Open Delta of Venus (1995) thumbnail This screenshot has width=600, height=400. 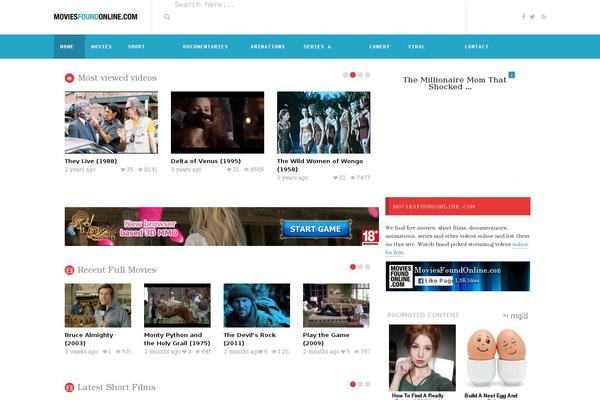[217, 122]
